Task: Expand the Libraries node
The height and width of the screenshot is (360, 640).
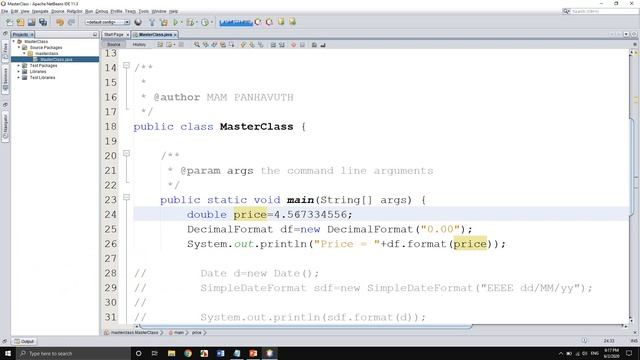Action: coord(19,71)
